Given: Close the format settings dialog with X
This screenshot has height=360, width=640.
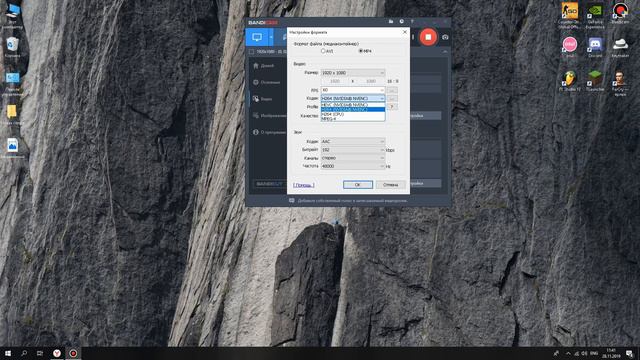Looking at the screenshot, I should [x=404, y=32].
